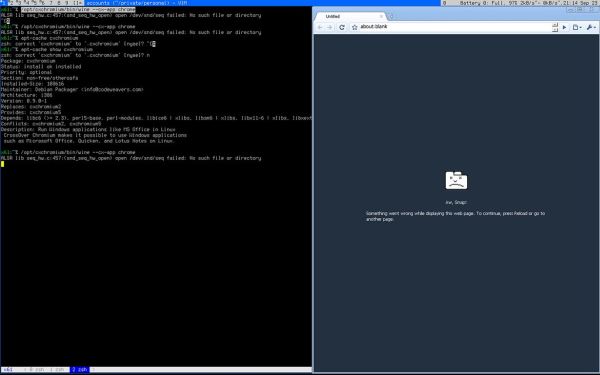The height and width of the screenshot is (375, 600).
Task: Click the 'CrossOver Chromium makes it possible' line
Action: tap(95, 135)
